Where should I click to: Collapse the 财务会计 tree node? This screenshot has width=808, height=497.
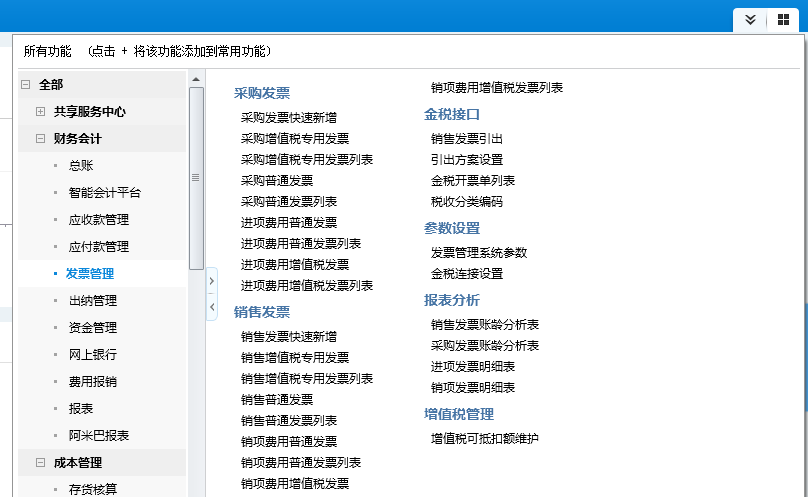(41, 139)
